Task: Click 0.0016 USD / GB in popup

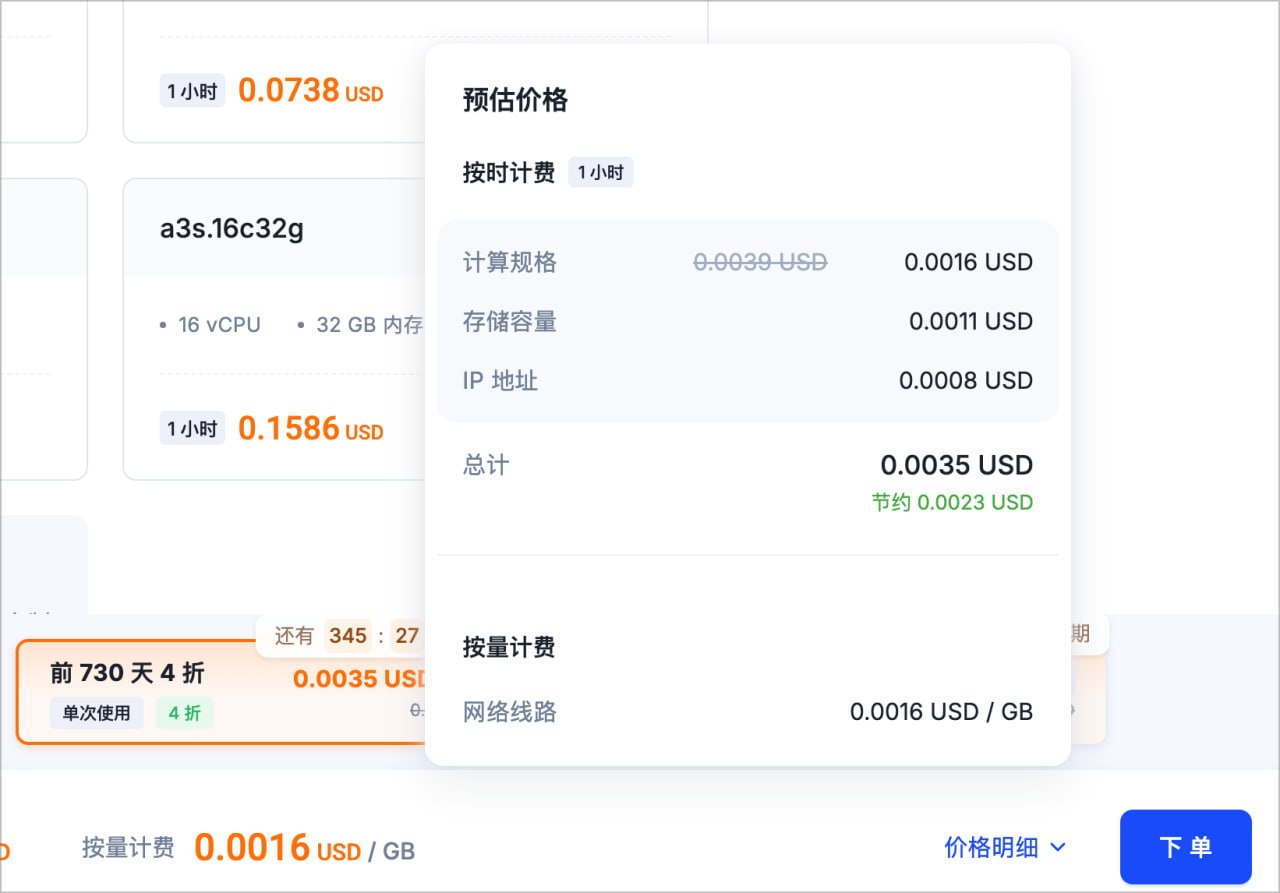Action: [x=941, y=712]
